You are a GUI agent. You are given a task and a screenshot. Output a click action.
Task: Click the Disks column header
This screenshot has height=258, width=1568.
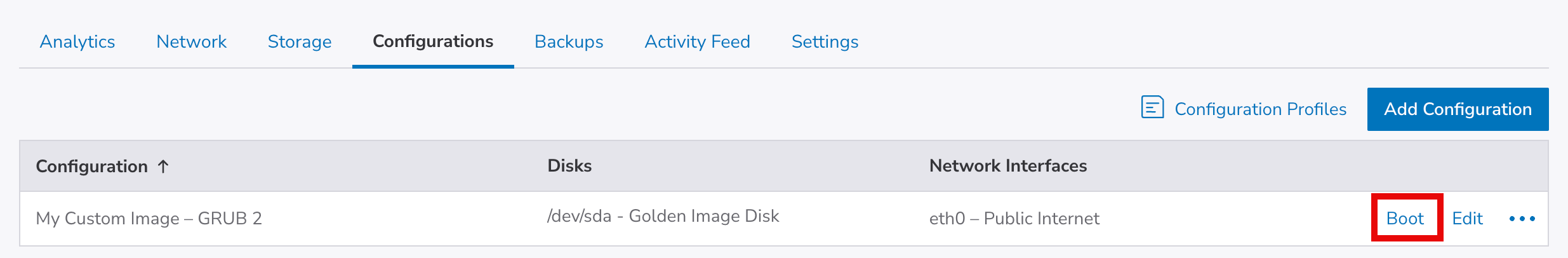point(569,166)
